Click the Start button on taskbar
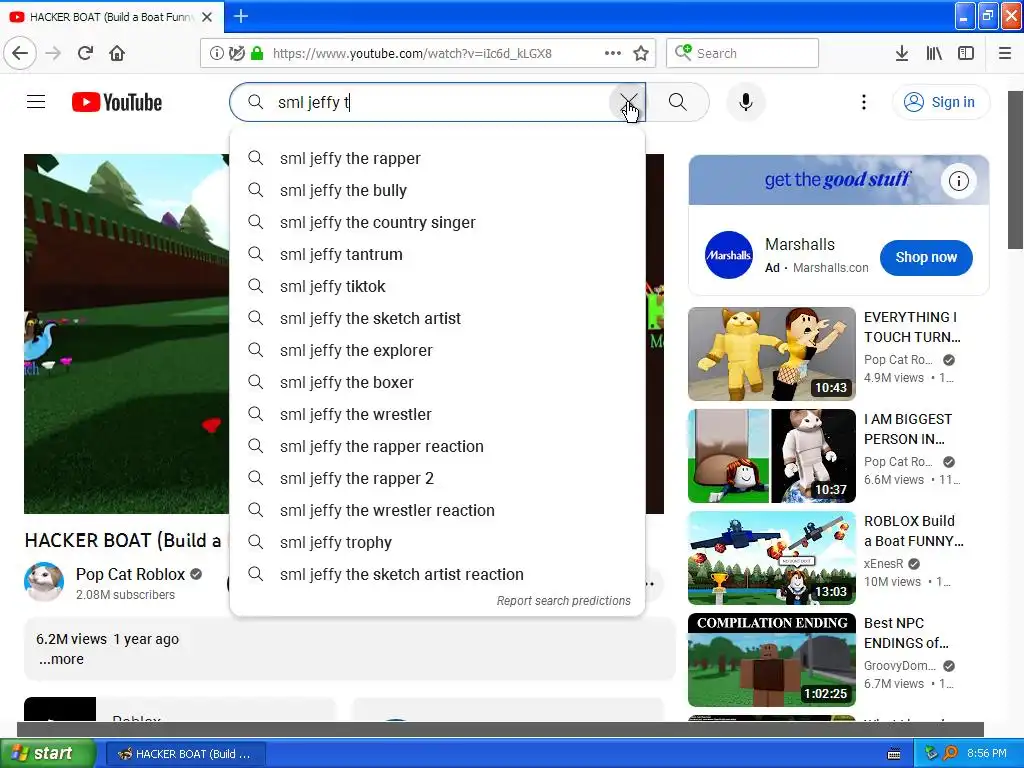This screenshot has width=1024, height=768. 47,754
